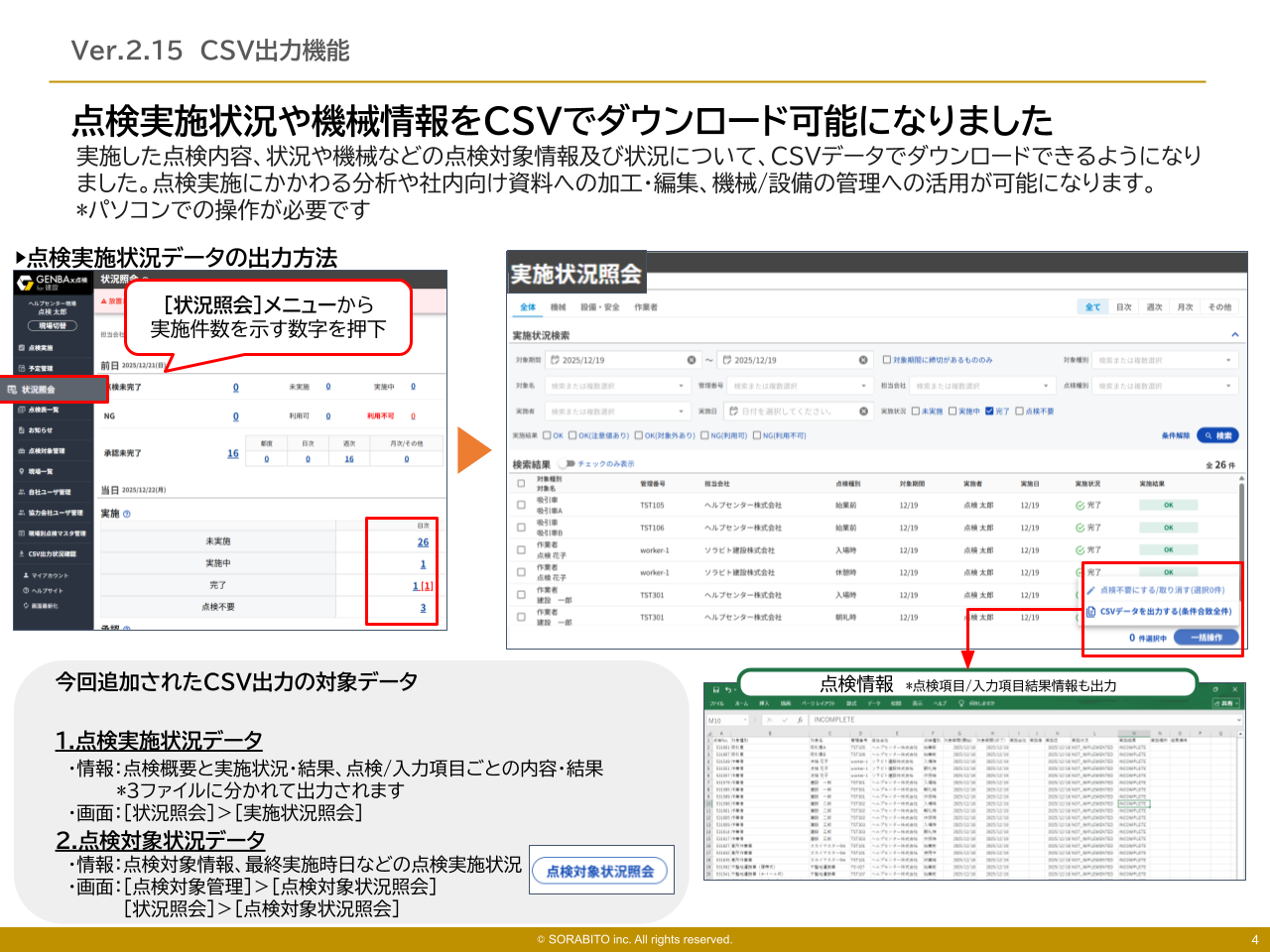This screenshot has width=1270, height=952.
Task: Open the 対象種別 dropdown
Action: (1229, 360)
